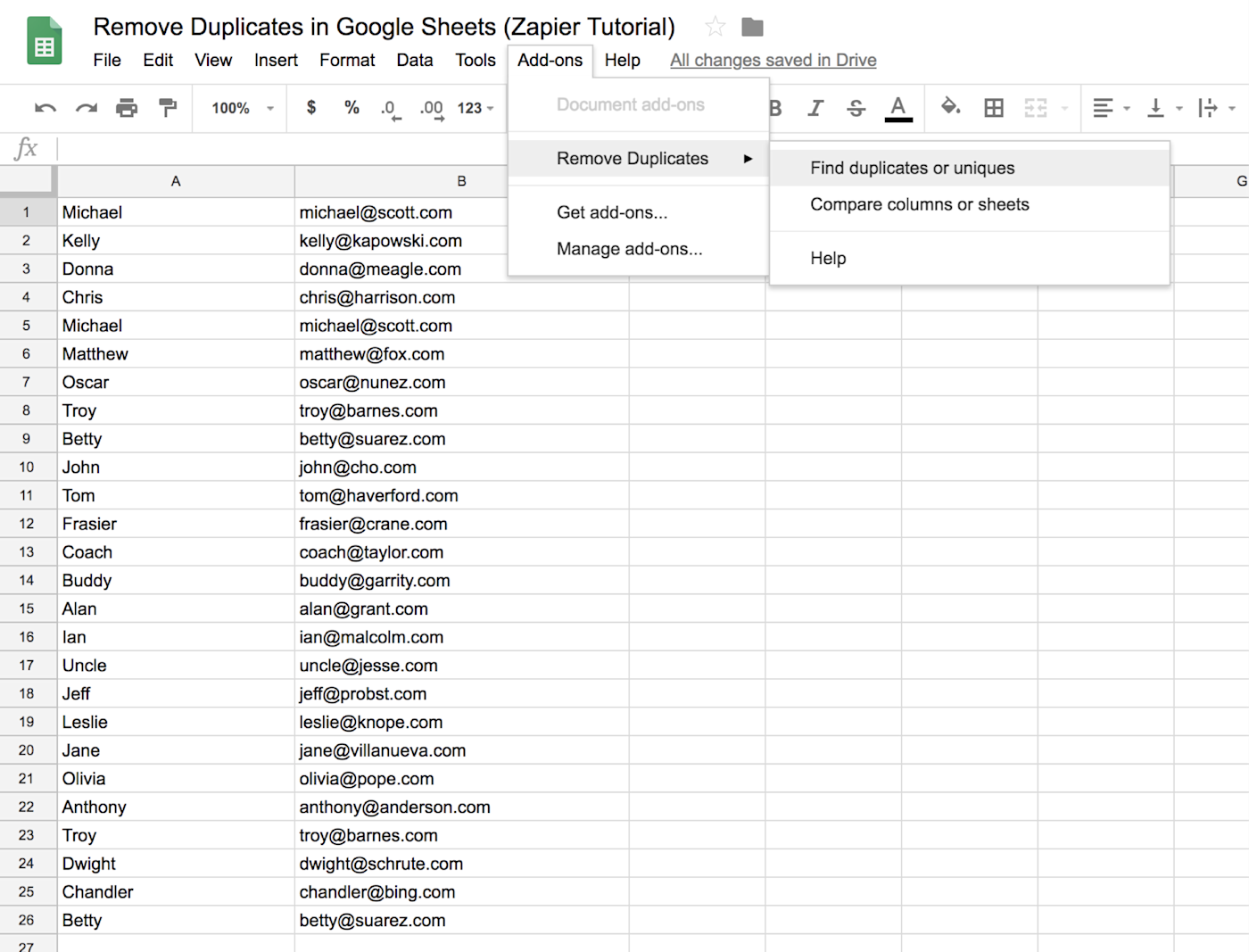Select column B by its header
The image size is (1249, 952).
pos(461,181)
